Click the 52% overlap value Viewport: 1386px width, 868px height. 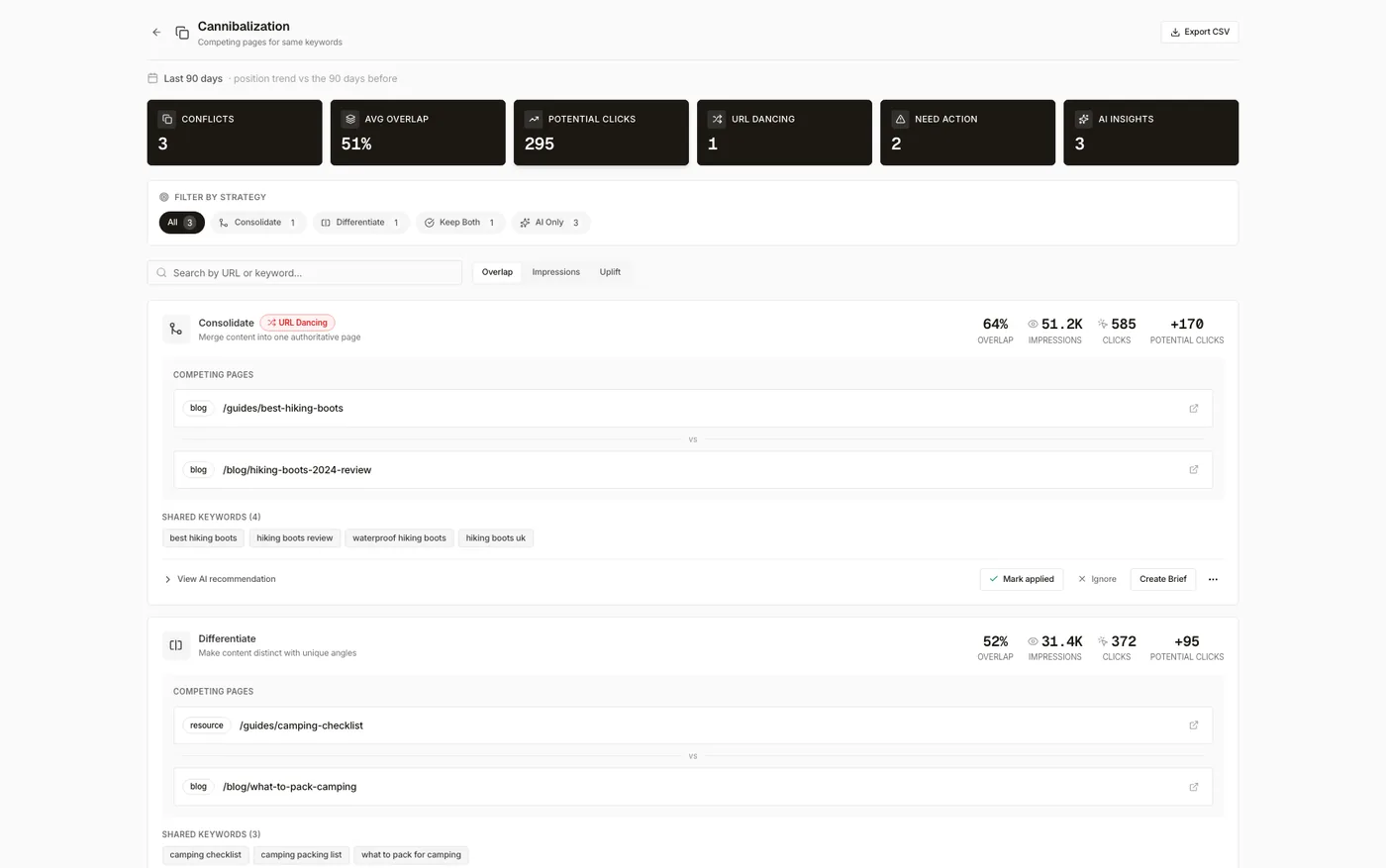coord(995,641)
